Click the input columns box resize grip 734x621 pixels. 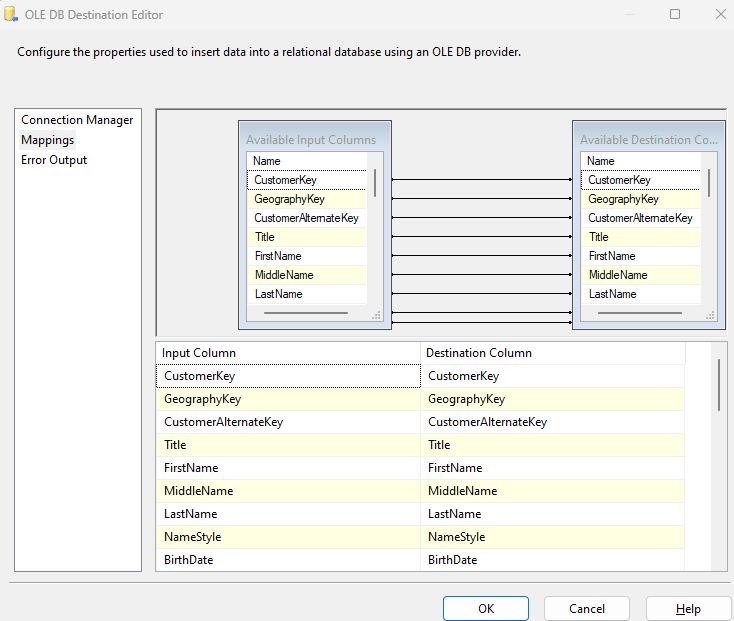tap(376, 316)
